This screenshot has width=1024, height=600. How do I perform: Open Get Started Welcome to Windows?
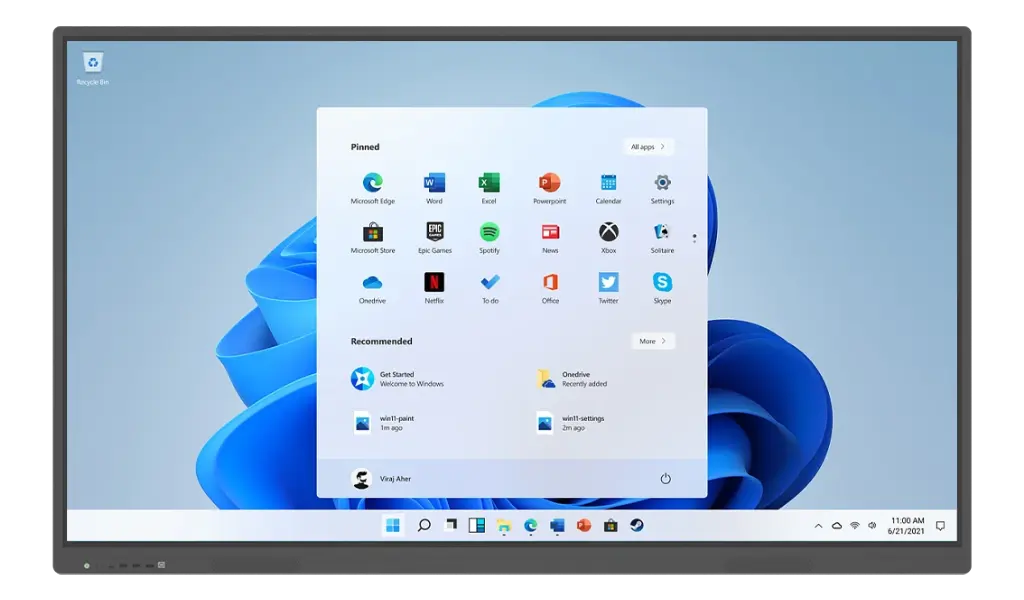[397, 379]
